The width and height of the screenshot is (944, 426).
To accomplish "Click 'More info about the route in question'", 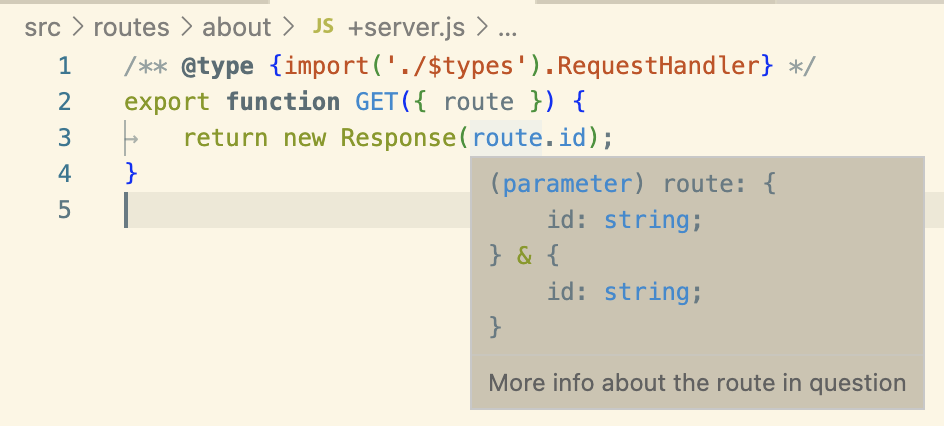I will pos(697,383).
